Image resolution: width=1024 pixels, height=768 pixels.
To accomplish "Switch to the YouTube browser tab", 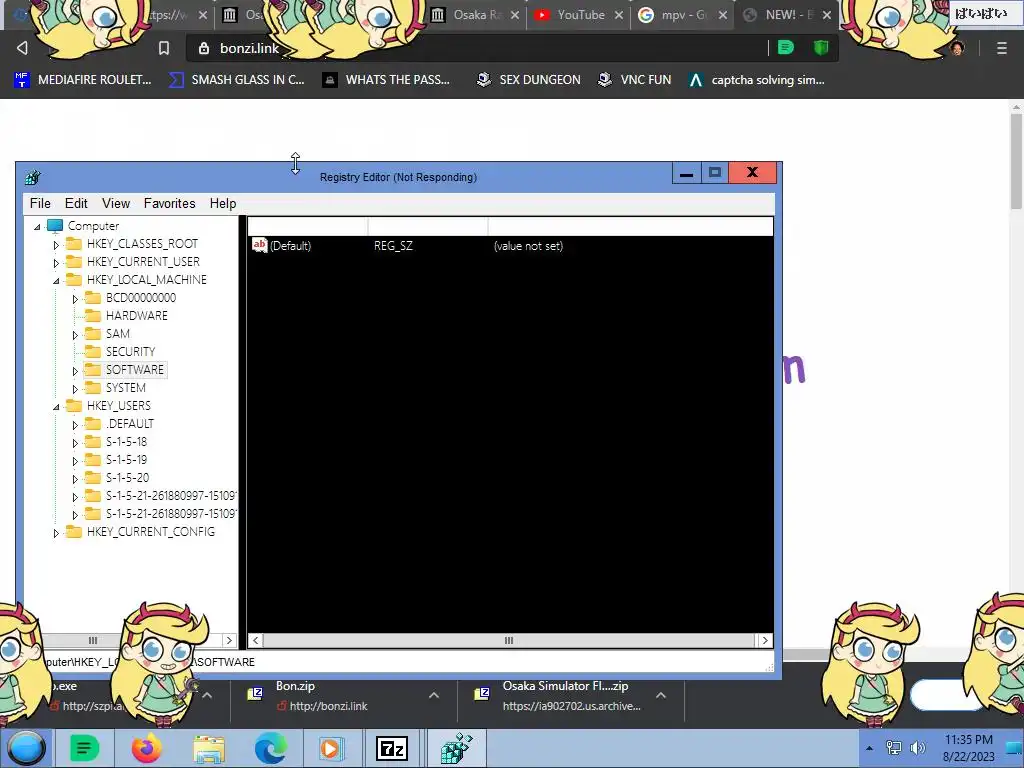I will click(581, 14).
